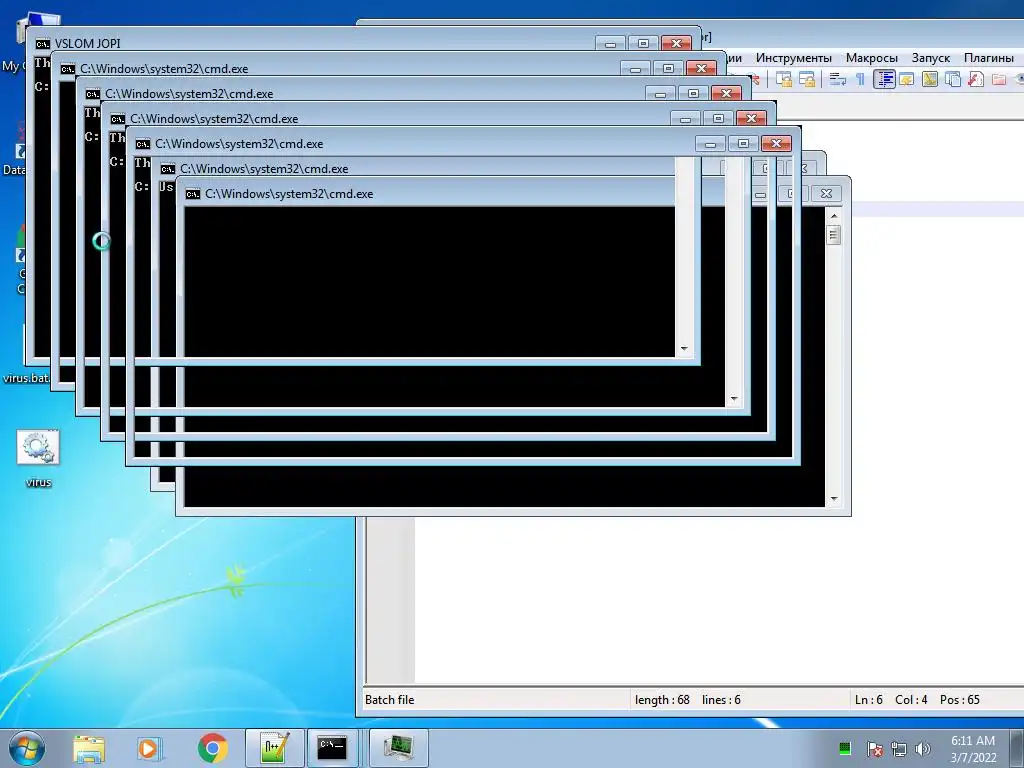Close the VSLOM JOPI console window
1024x768 pixels.
pos(677,43)
